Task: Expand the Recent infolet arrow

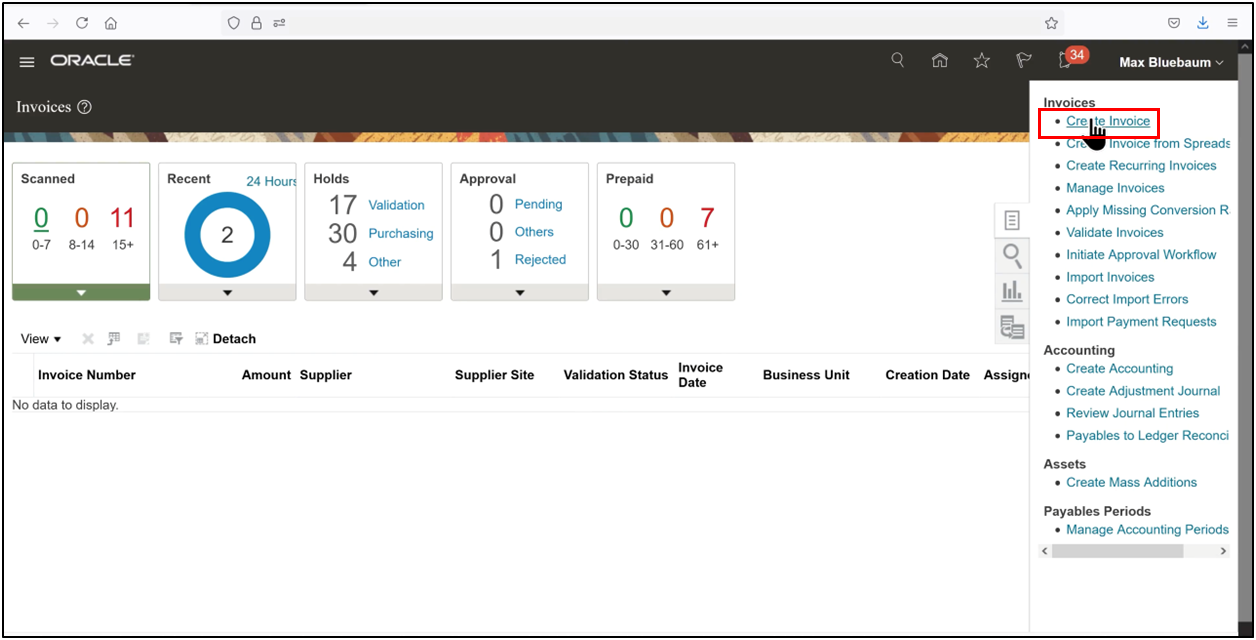Action: [226, 291]
